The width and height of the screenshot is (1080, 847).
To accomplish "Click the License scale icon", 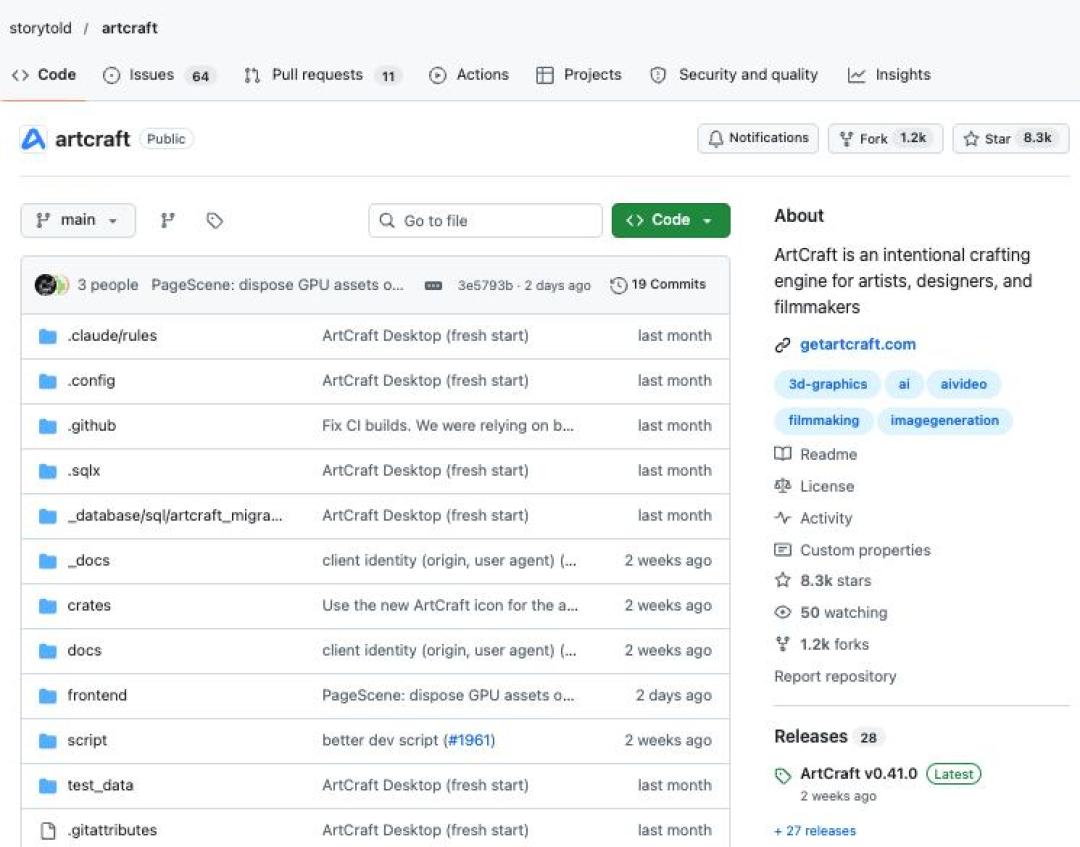I will 782,486.
